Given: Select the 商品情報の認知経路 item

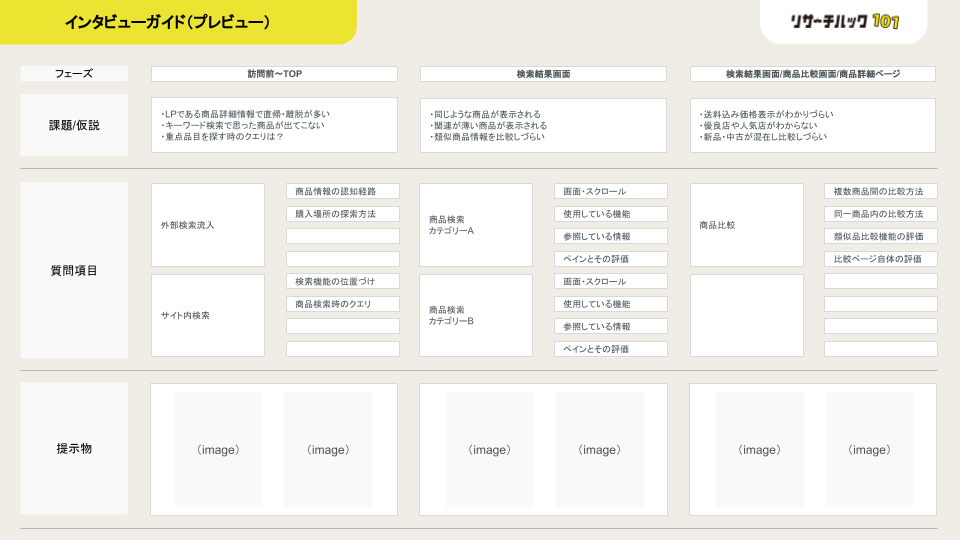Looking at the screenshot, I should point(343,191).
